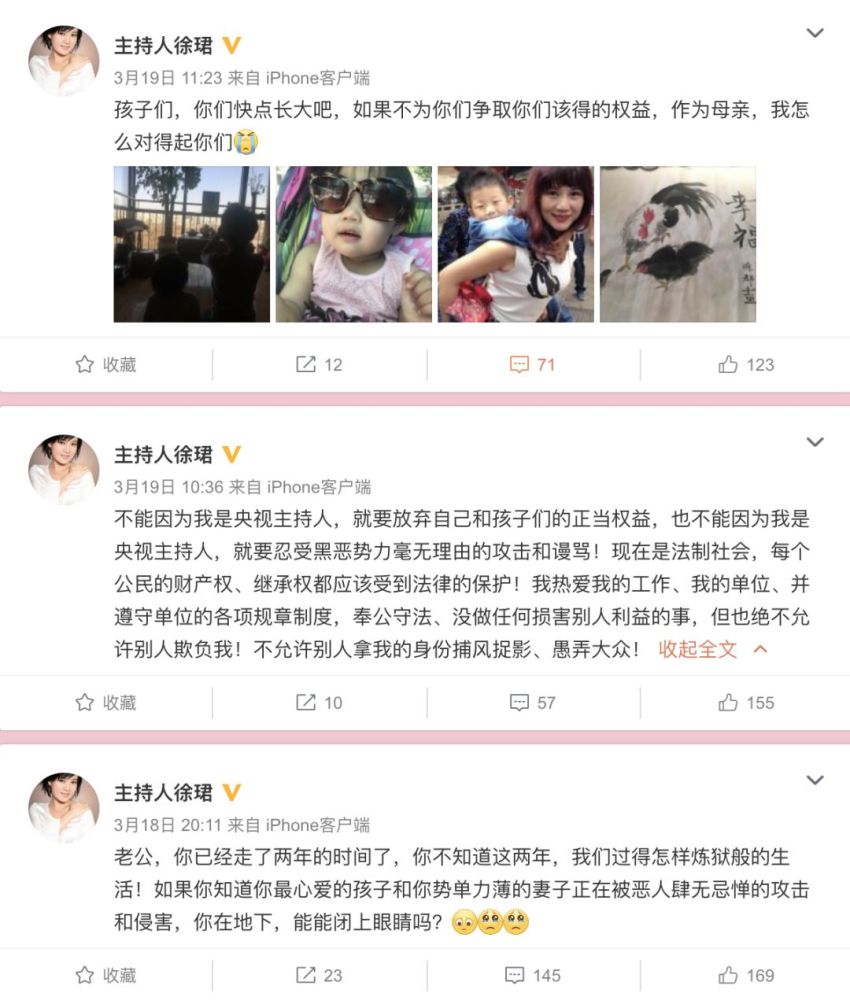850x1000 pixels.
Task: Favorite the 10:36 post using 收藏
Action: coord(106,703)
